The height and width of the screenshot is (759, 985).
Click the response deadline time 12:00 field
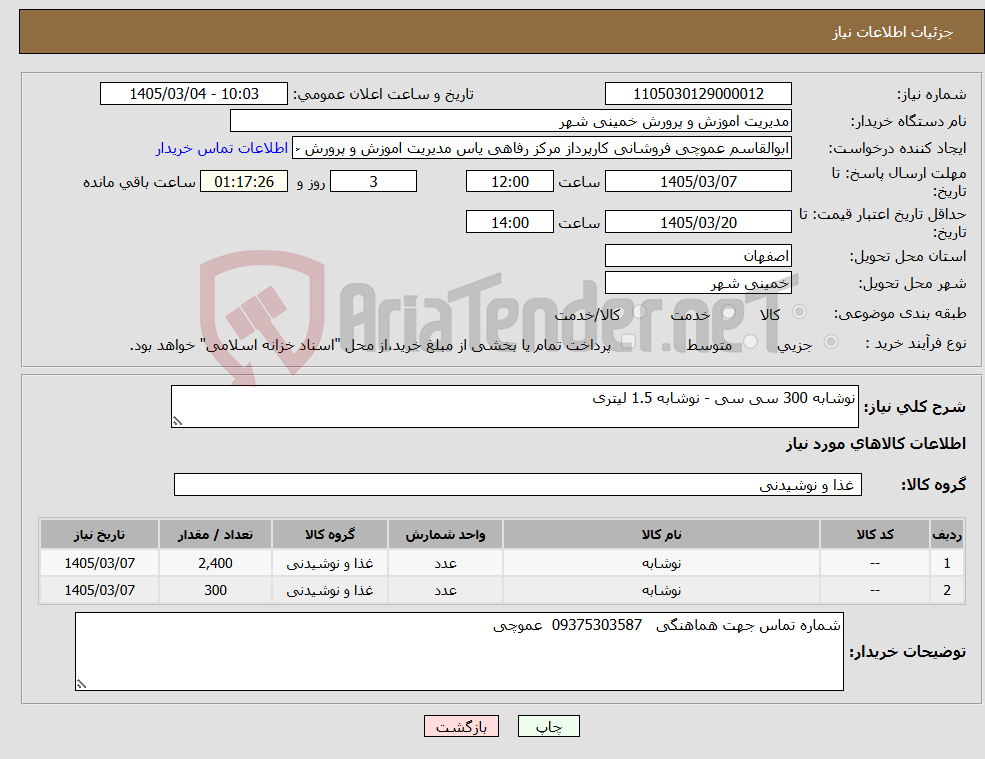pos(509,182)
